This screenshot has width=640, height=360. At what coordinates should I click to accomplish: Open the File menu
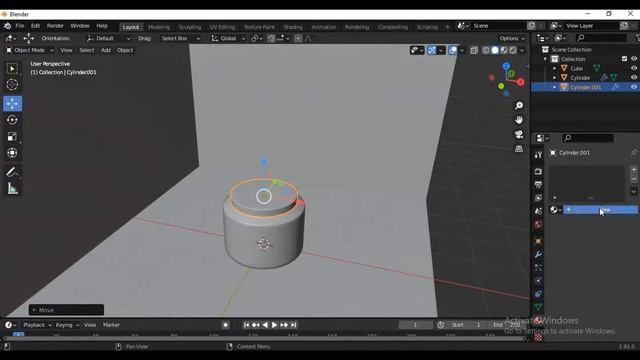pyautogui.click(x=20, y=26)
